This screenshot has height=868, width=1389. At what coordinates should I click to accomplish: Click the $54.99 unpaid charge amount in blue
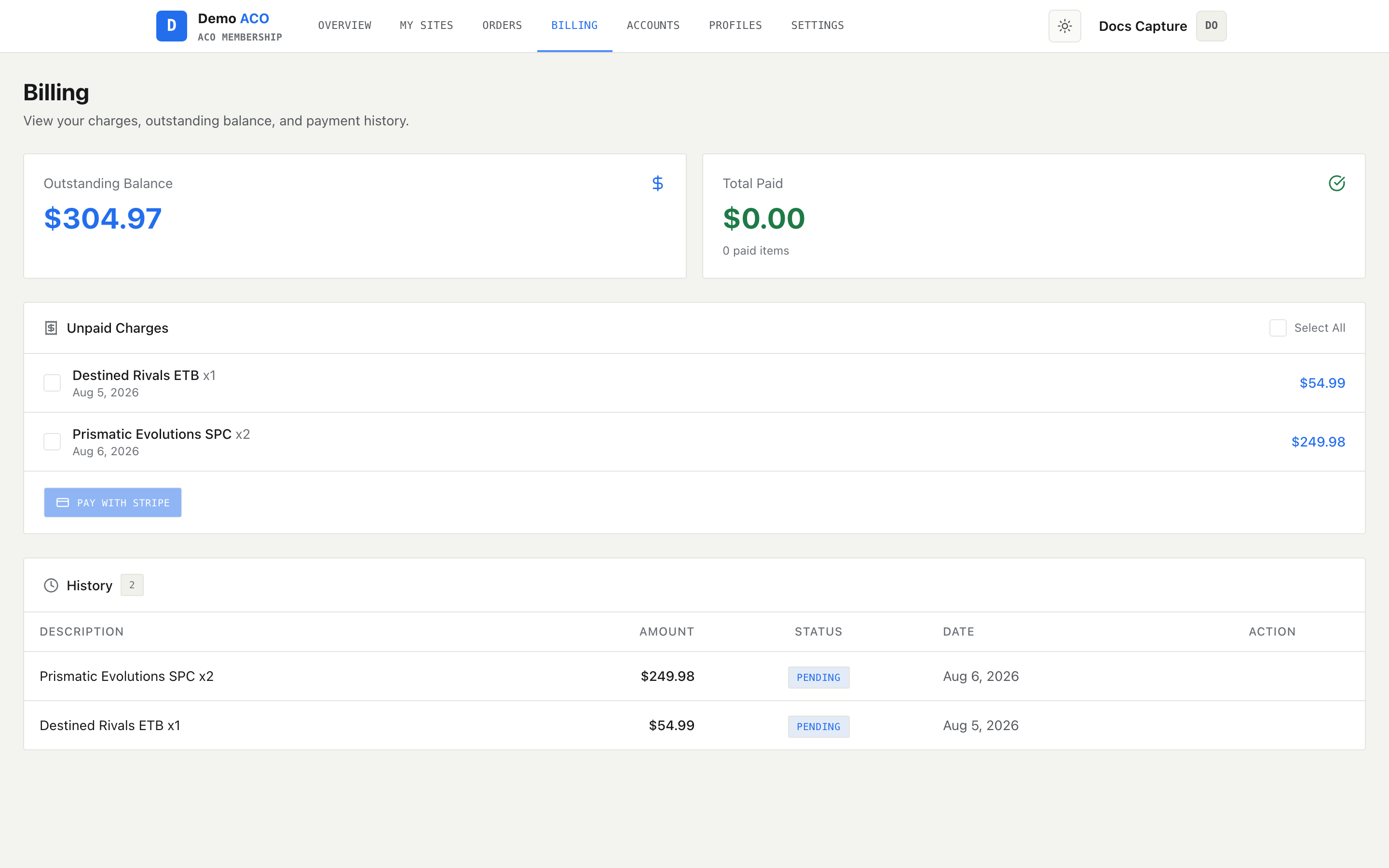[x=1322, y=383]
